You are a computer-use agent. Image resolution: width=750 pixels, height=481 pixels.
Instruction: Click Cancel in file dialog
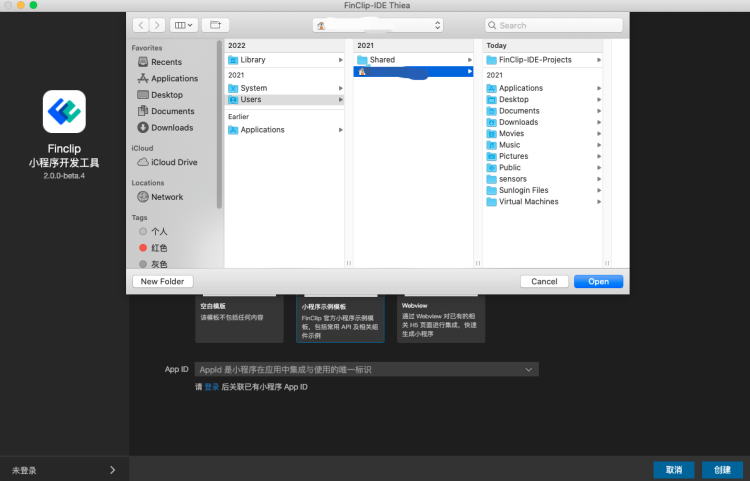(544, 281)
